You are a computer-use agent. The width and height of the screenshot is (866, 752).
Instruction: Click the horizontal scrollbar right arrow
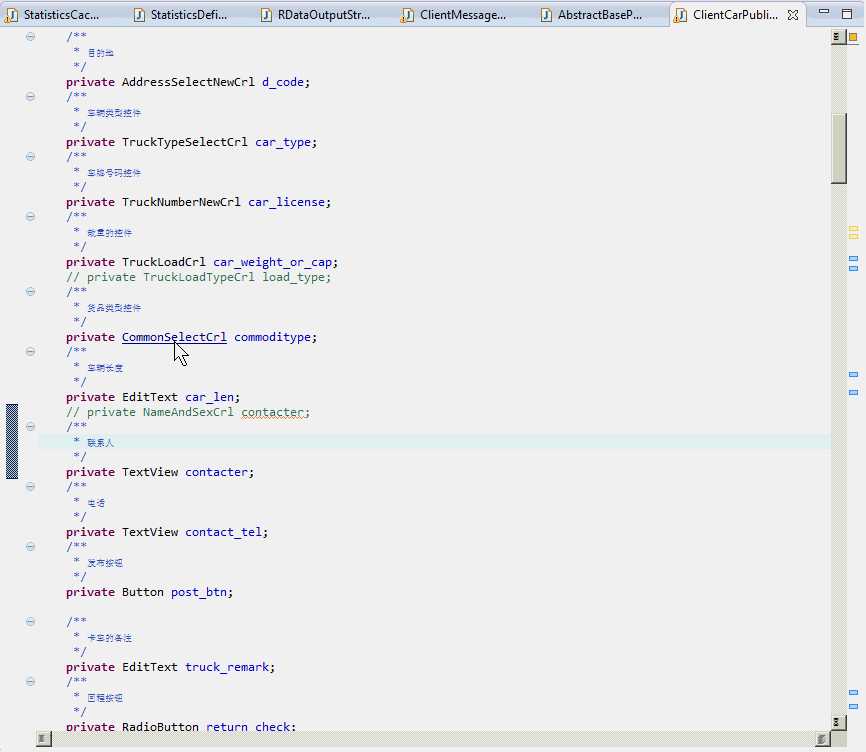point(822,738)
